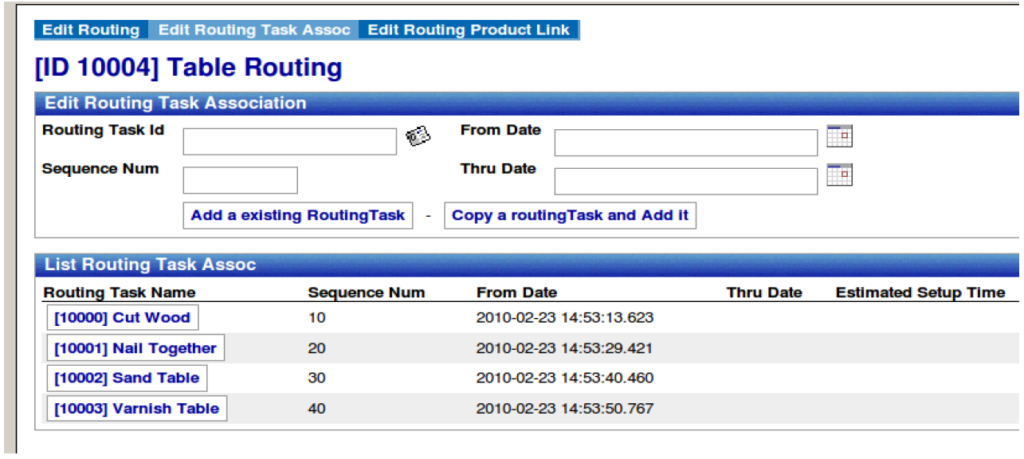Click the Routing Task Name column header
The width and height of the screenshot is (1024, 459).
119,293
